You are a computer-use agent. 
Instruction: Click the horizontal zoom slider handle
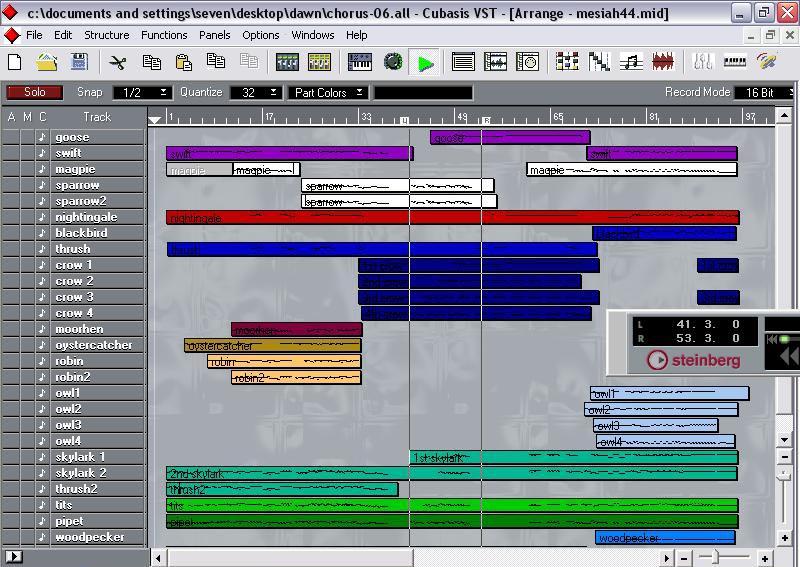pyautogui.click(x=717, y=557)
